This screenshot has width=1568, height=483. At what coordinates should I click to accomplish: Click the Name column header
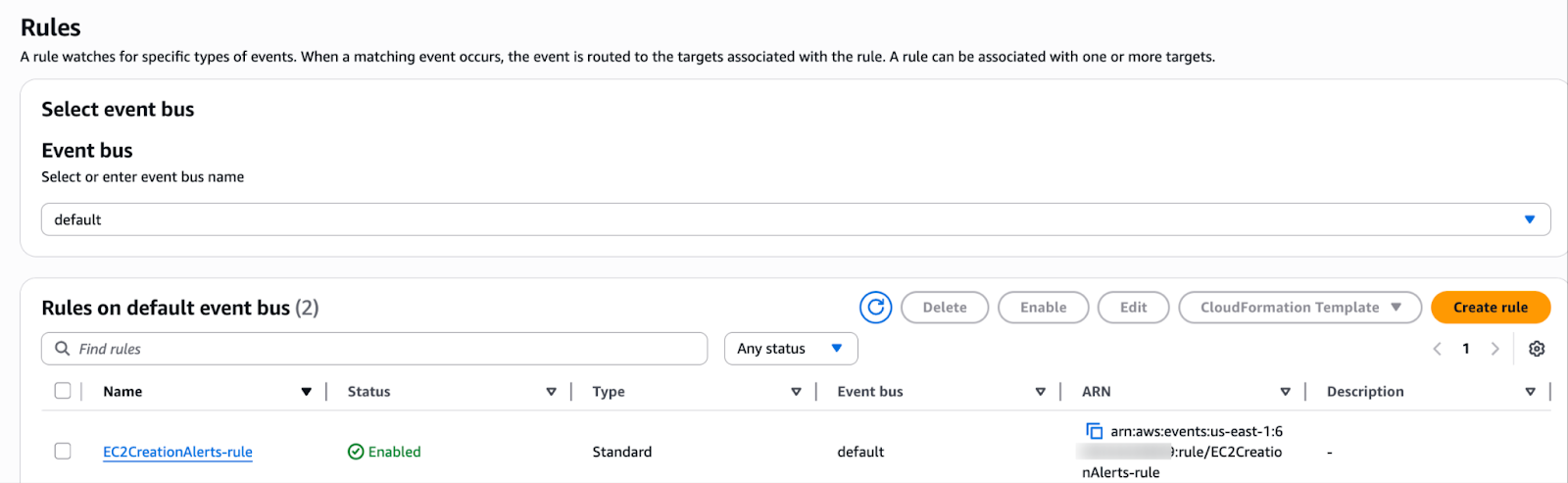pyautogui.click(x=122, y=392)
